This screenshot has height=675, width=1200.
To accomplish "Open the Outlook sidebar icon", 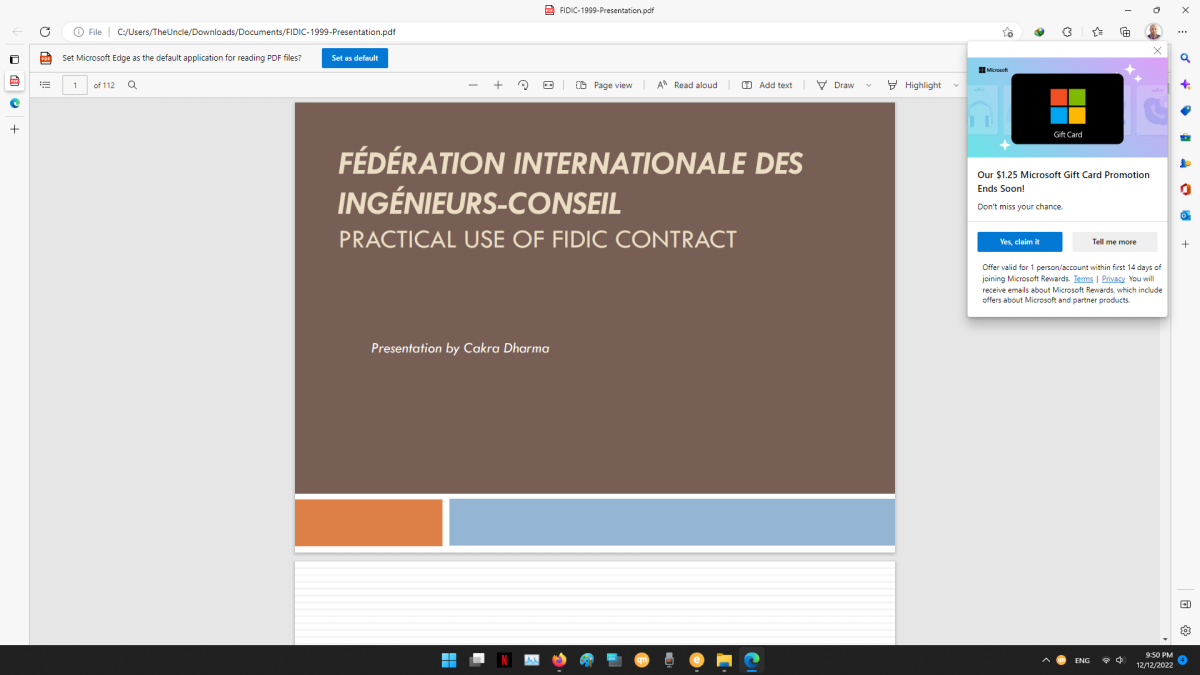I will [1185, 215].
